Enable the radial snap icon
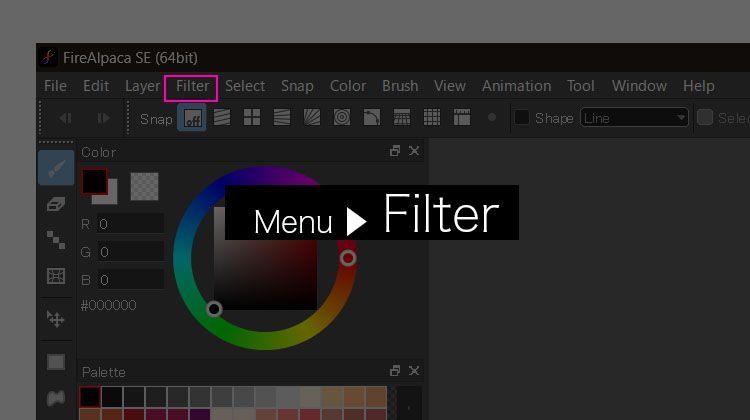The height and width of the screenshot is (420, 750). [311, 118]
